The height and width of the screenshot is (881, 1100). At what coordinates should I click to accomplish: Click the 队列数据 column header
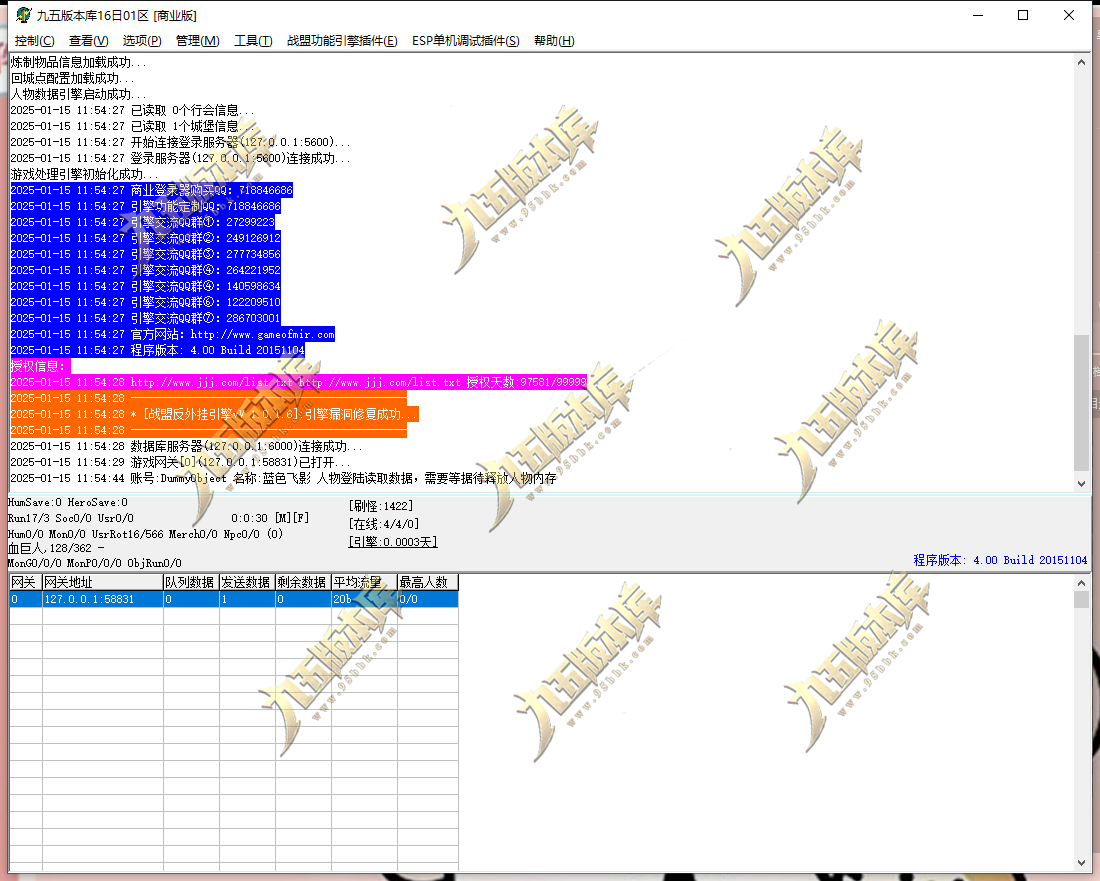191,582
